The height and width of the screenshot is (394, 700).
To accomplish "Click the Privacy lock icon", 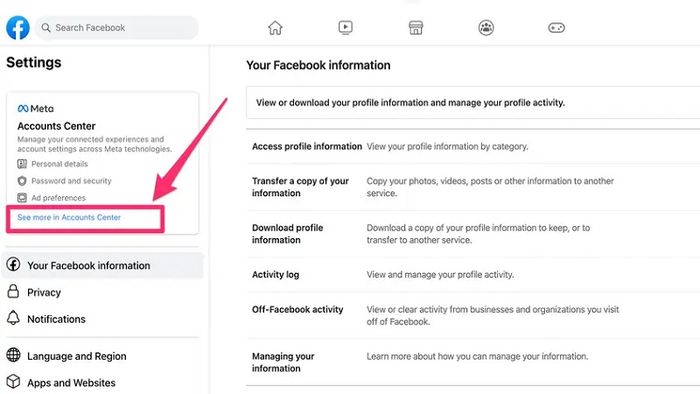I will (13, 292).
